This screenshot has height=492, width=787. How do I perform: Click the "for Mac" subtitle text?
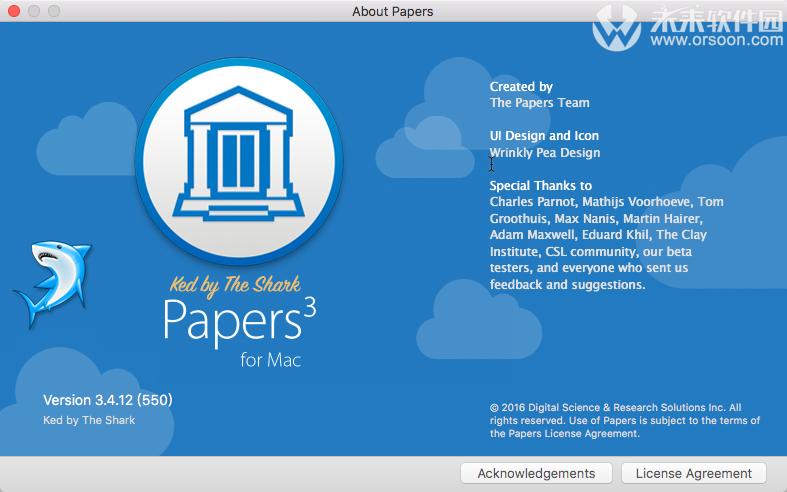point(270,360)
